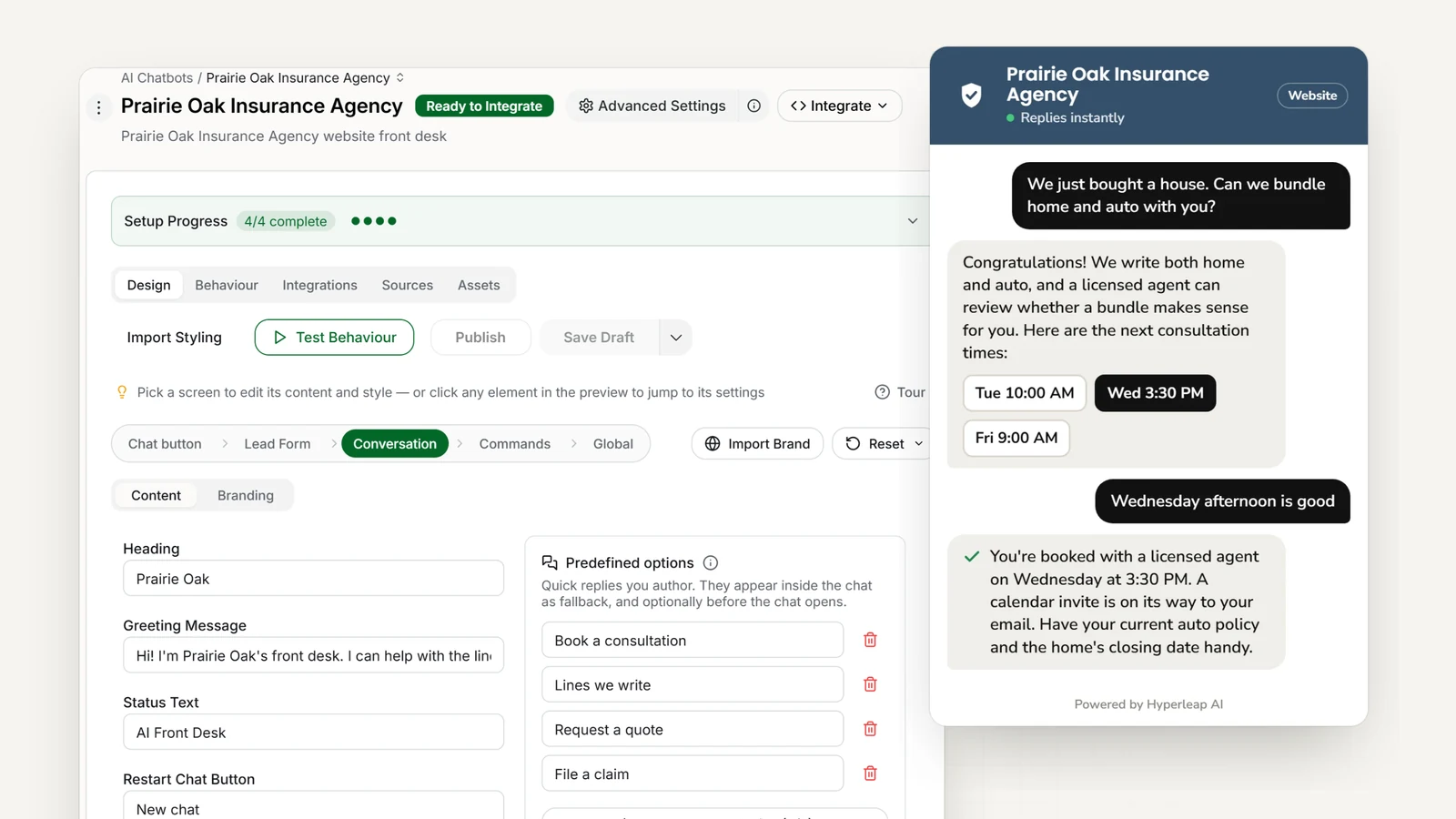1456x819 pixels.
Task: Select the Conversation screen
Action: pyautogui.click(x=395, y=444)
